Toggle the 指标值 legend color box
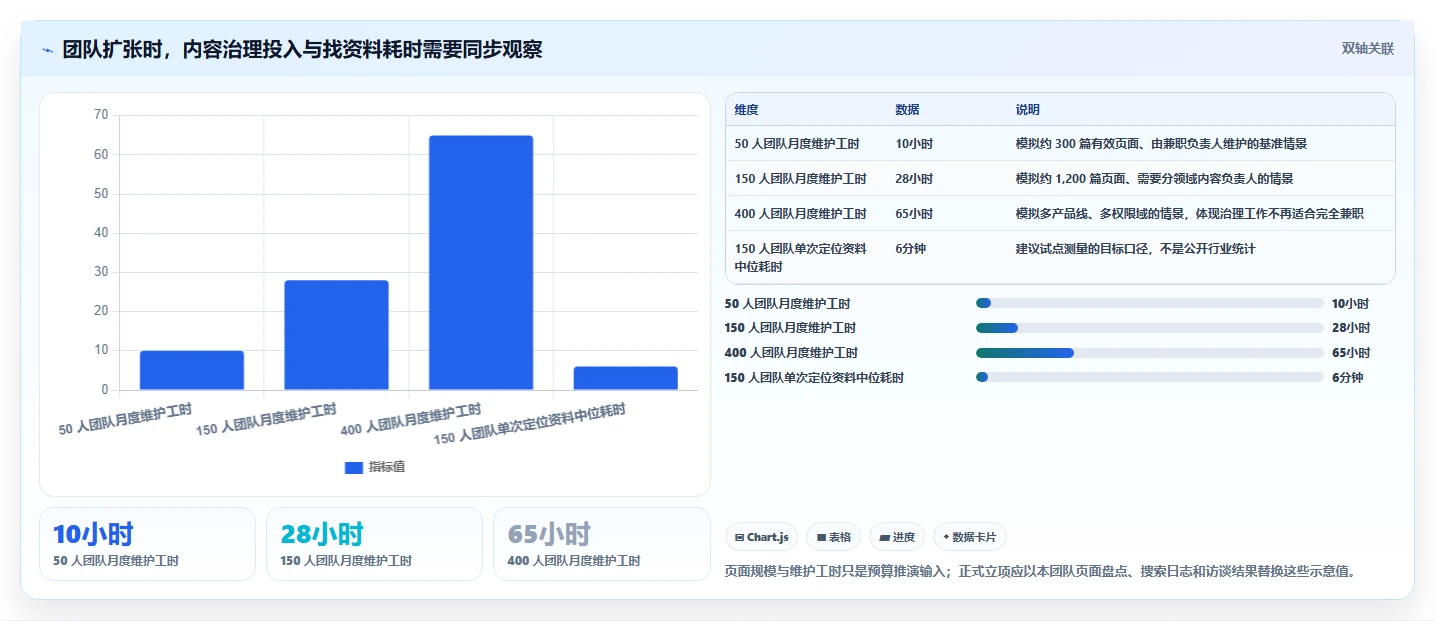Viewport: 1435px width, 621px height. [x=354, y=467]
